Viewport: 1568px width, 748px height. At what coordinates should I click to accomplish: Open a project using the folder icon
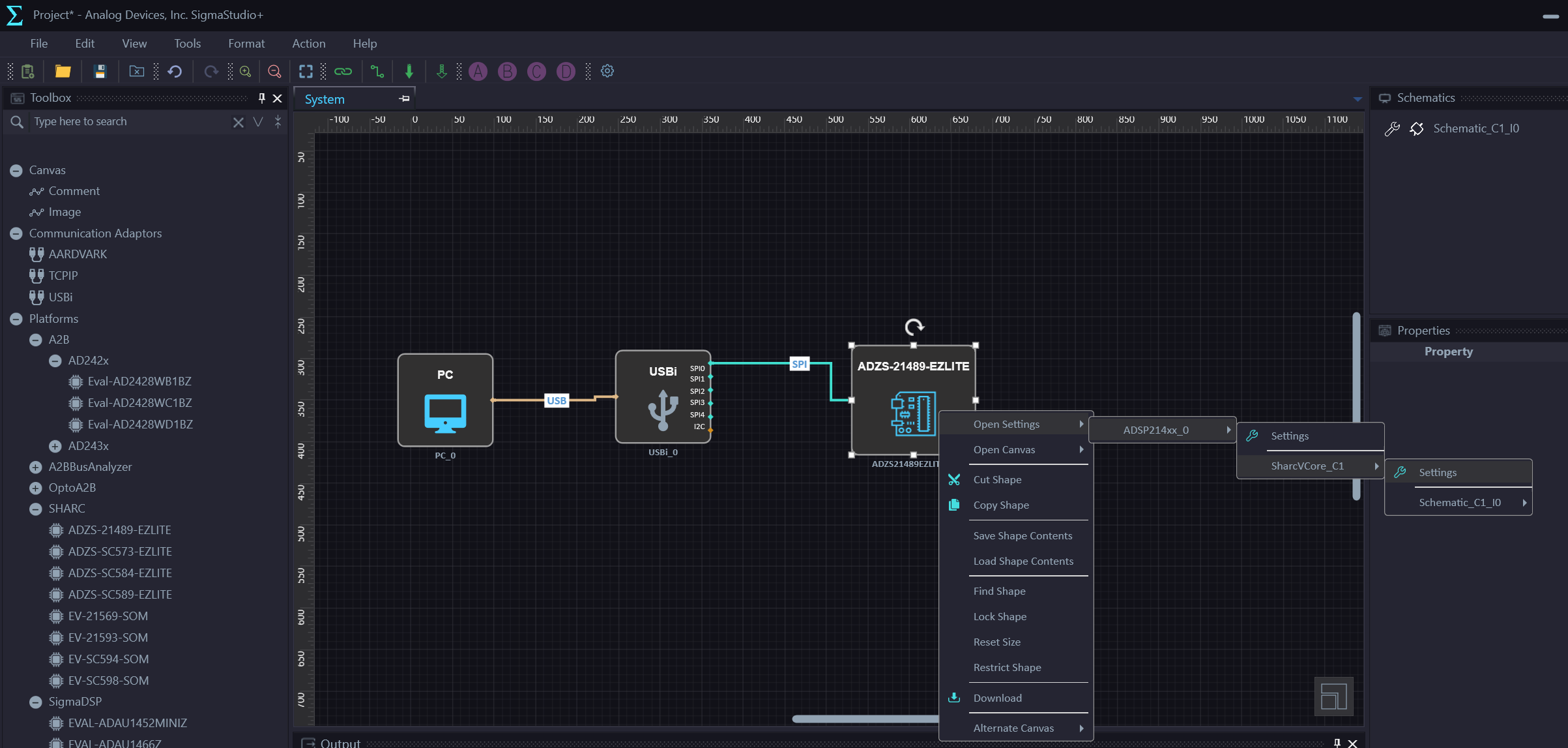click(x=63, y=71)
